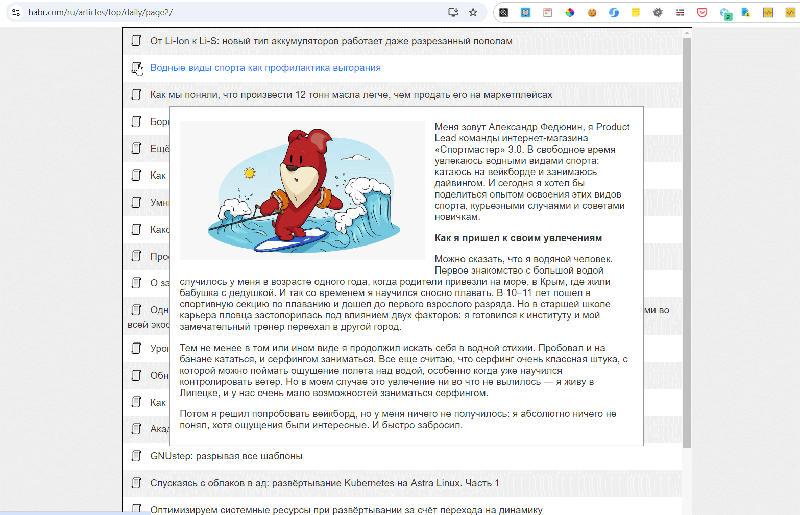The height and width of the screenshot is (515, 800).
Task: Click paragraph starting 'Потом я решил попробовать вейкборд'
Action: click(x=398, y=420)
